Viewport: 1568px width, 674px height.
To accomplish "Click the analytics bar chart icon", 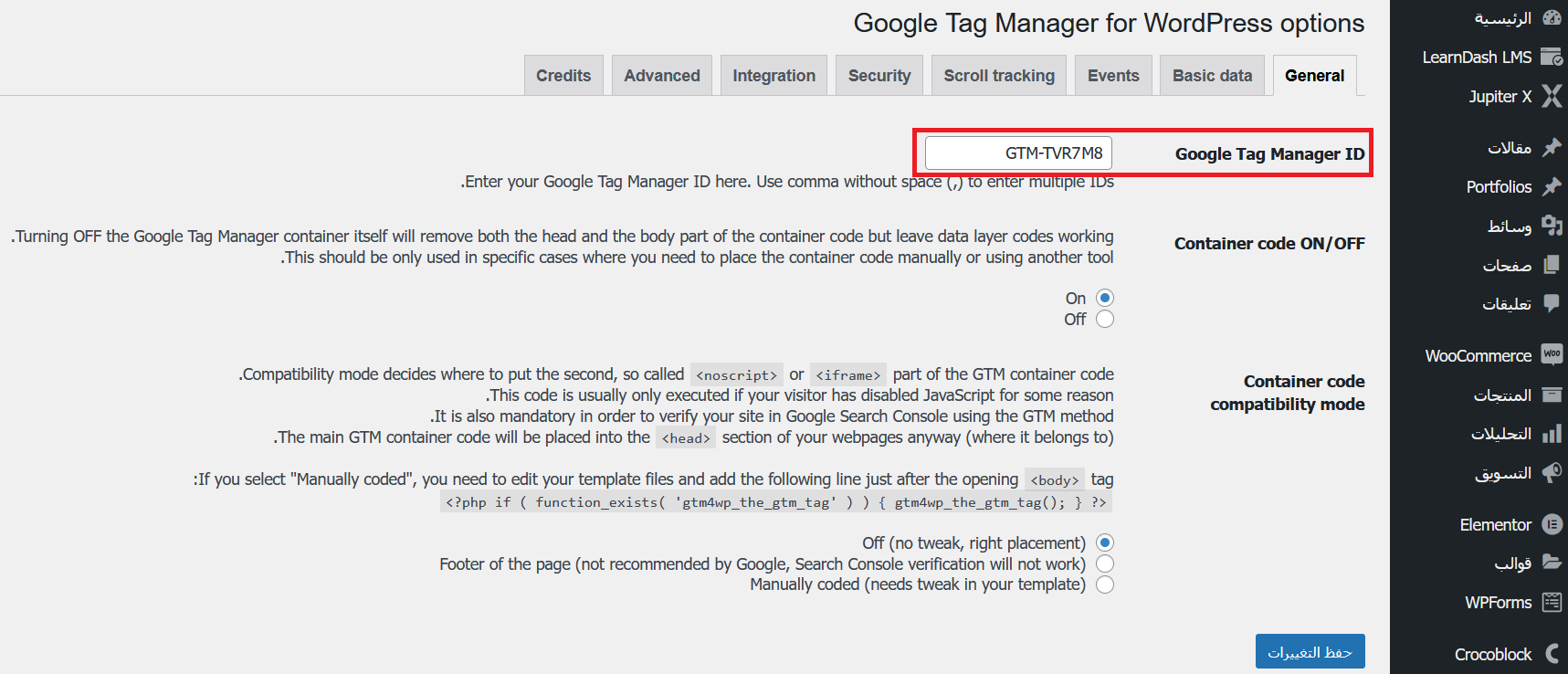I will click(x=1552, y=434).
